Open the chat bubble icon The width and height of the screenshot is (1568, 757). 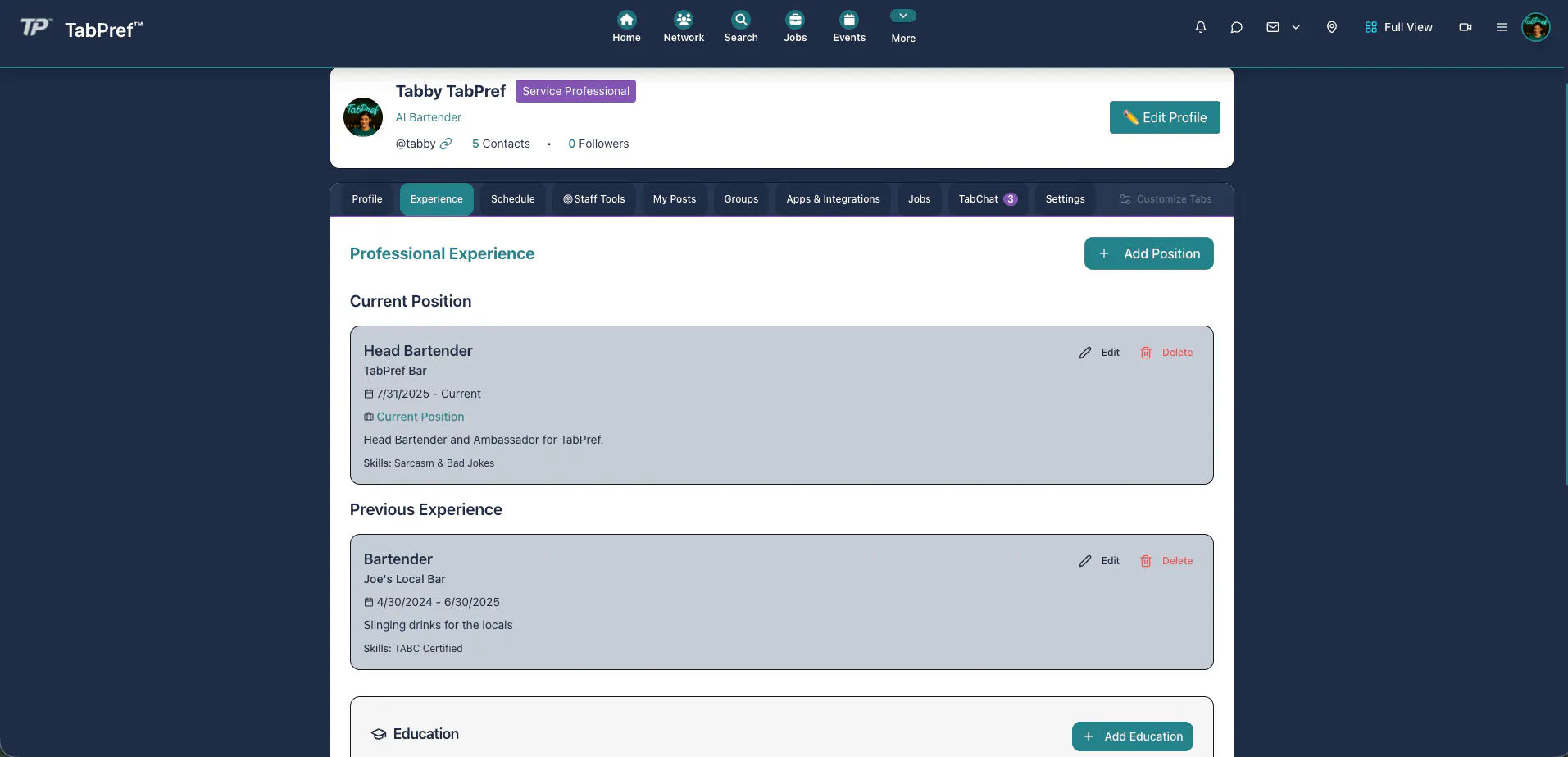[1237, 27]
